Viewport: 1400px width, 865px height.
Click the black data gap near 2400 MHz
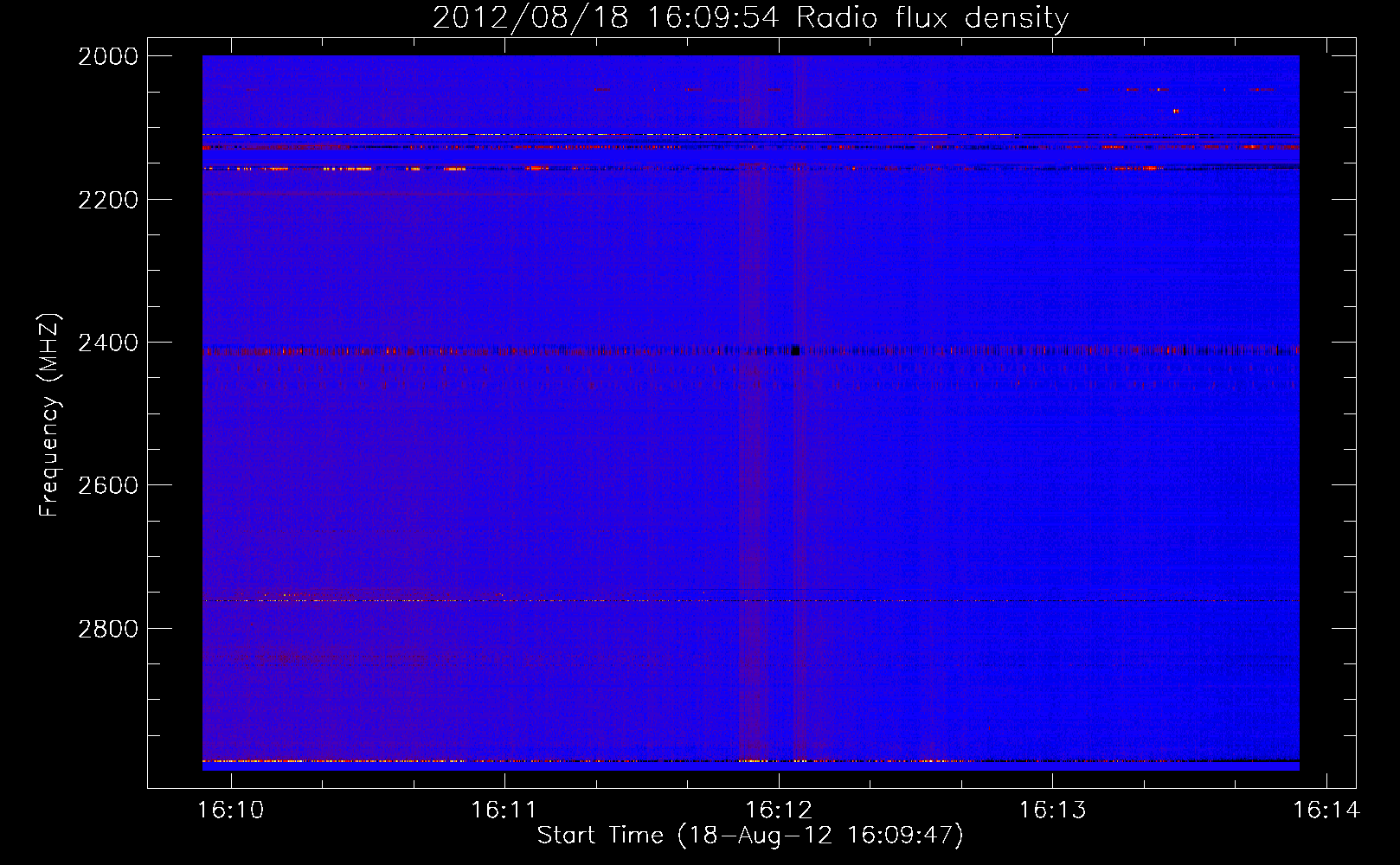tap(795, 350)
